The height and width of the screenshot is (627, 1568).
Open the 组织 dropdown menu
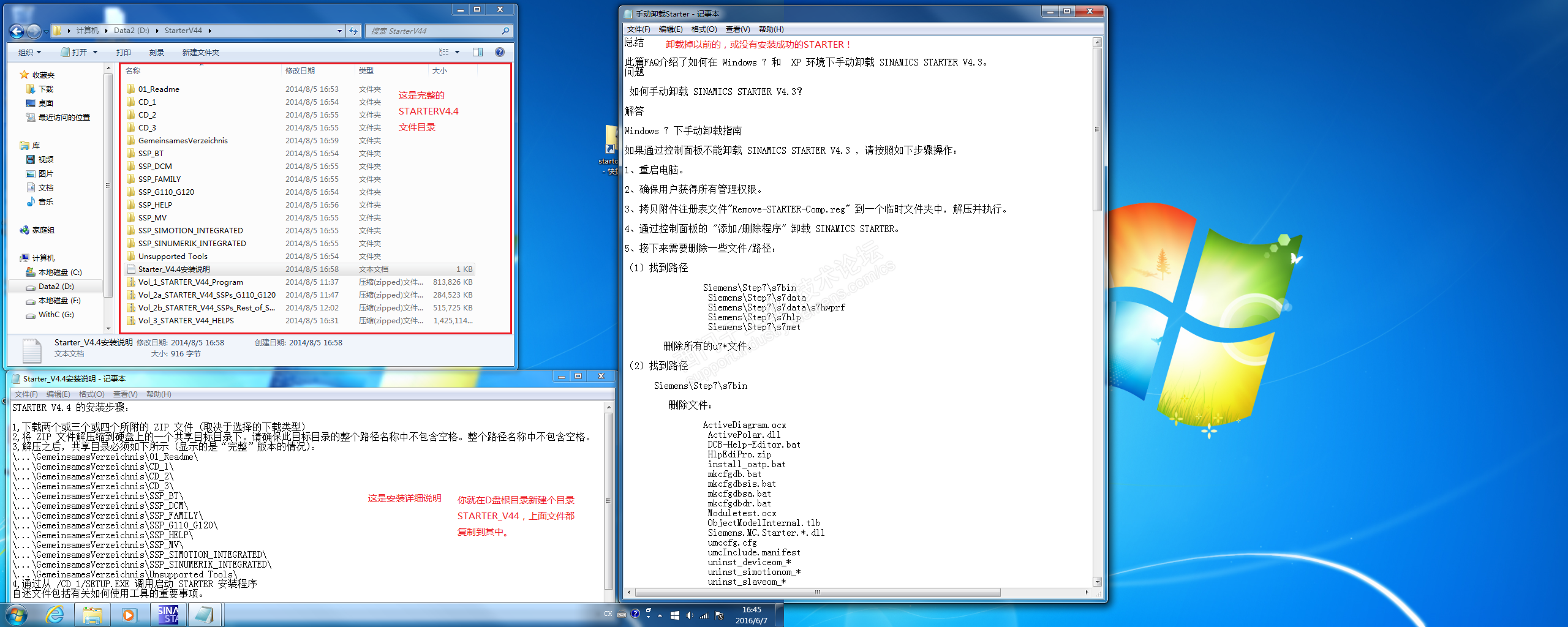point(29,52)
